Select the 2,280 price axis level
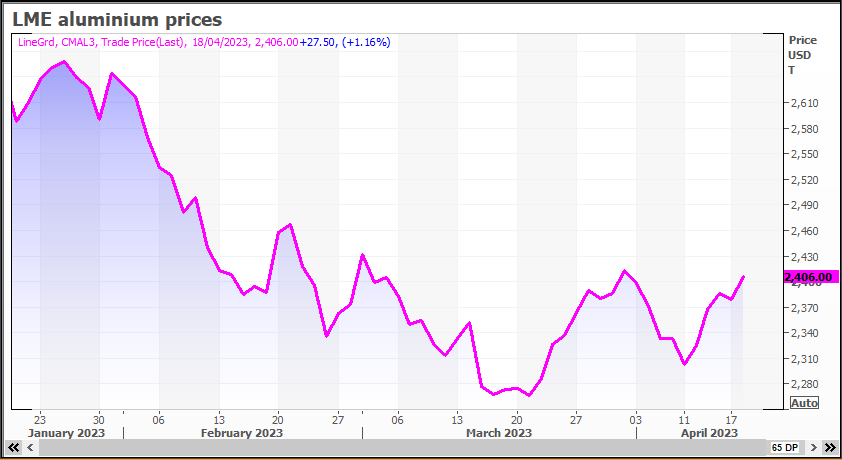This screenshot has width=842, height=460. tap(804, 384)
